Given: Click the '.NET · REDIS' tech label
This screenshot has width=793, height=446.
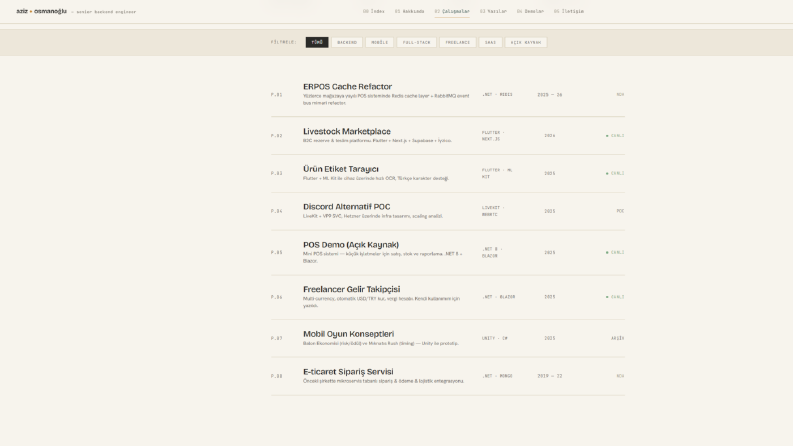Looking at the screenshot, I should tap(497, 95).
